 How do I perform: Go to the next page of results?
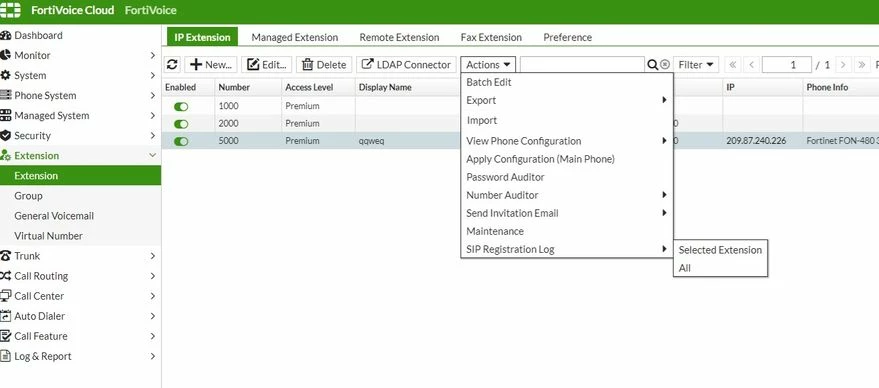(843, 65)
